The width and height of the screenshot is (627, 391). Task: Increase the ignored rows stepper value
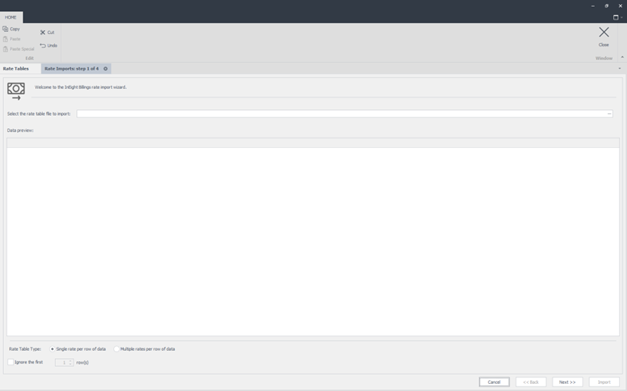(x=71, y=361)
